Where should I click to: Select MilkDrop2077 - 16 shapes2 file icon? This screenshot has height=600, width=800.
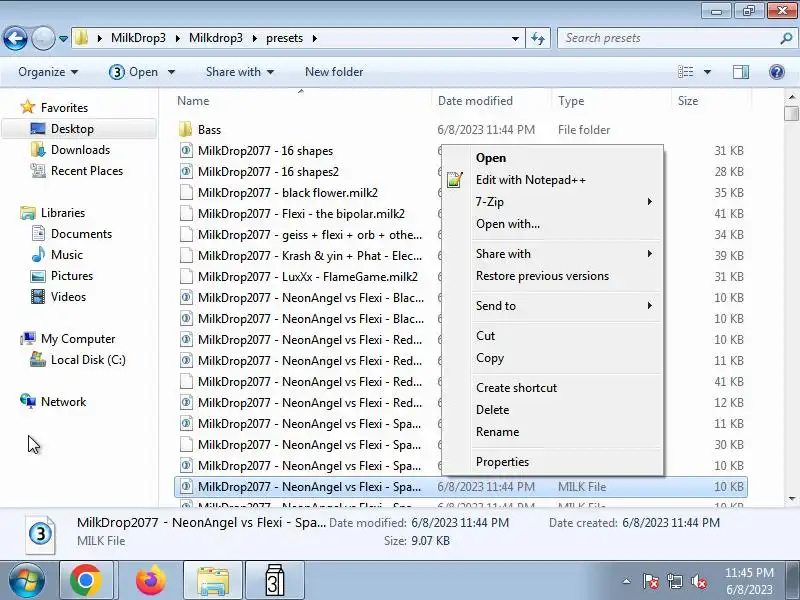[x=186, y=171]
